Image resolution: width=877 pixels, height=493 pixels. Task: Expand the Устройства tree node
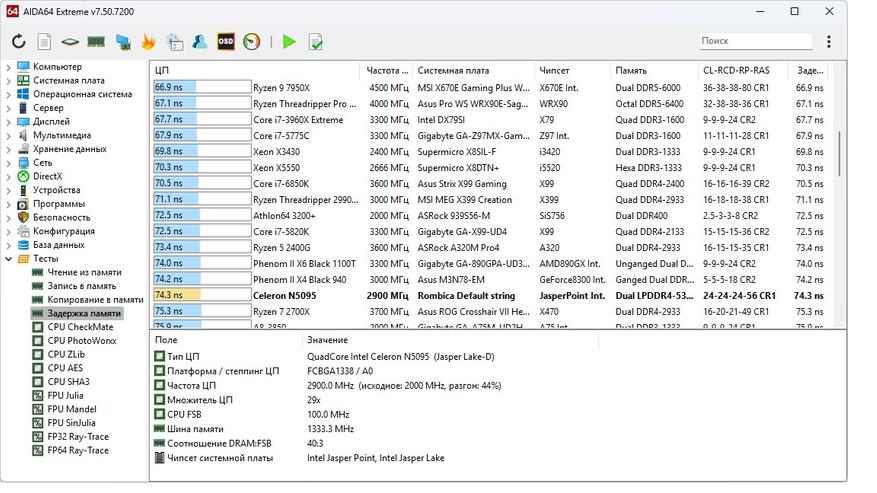[8, 190]
